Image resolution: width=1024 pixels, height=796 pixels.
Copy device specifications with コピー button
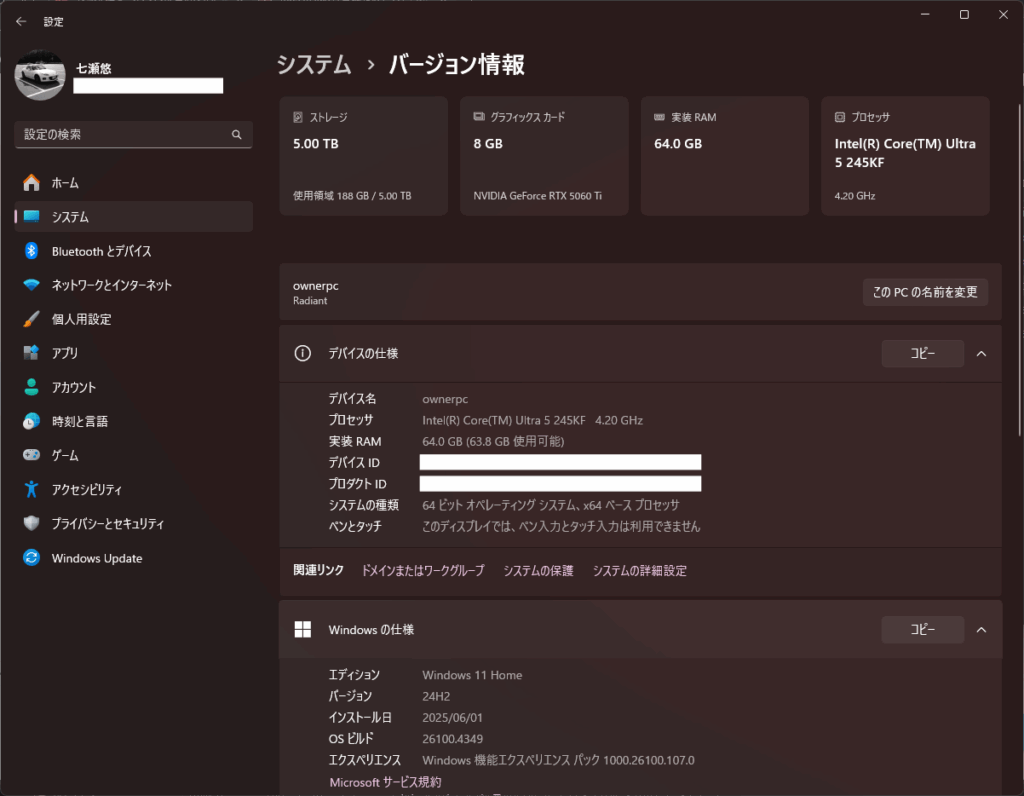coord(923,353)
